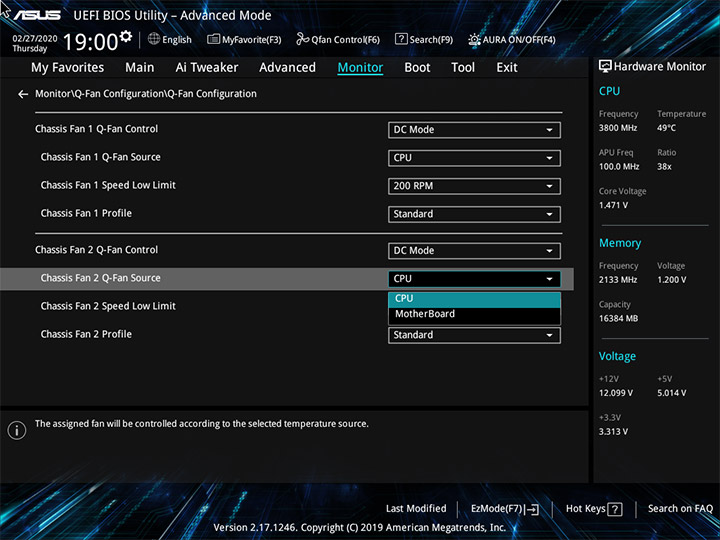Click Hot Keys label
The width and height of the screenshot is (720, 540).
point(585,509)
